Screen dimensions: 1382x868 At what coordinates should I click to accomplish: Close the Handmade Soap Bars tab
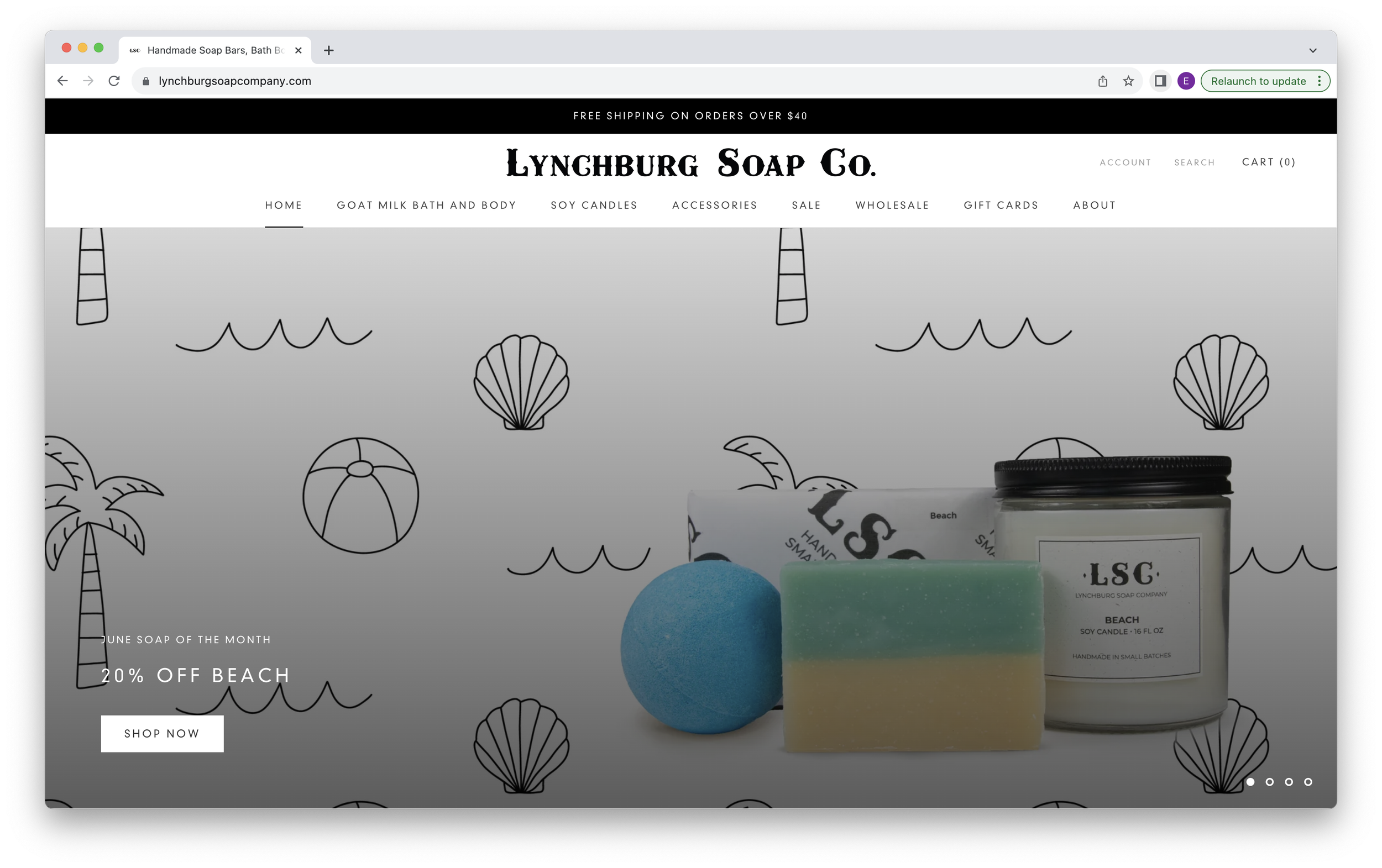[298, 50]
